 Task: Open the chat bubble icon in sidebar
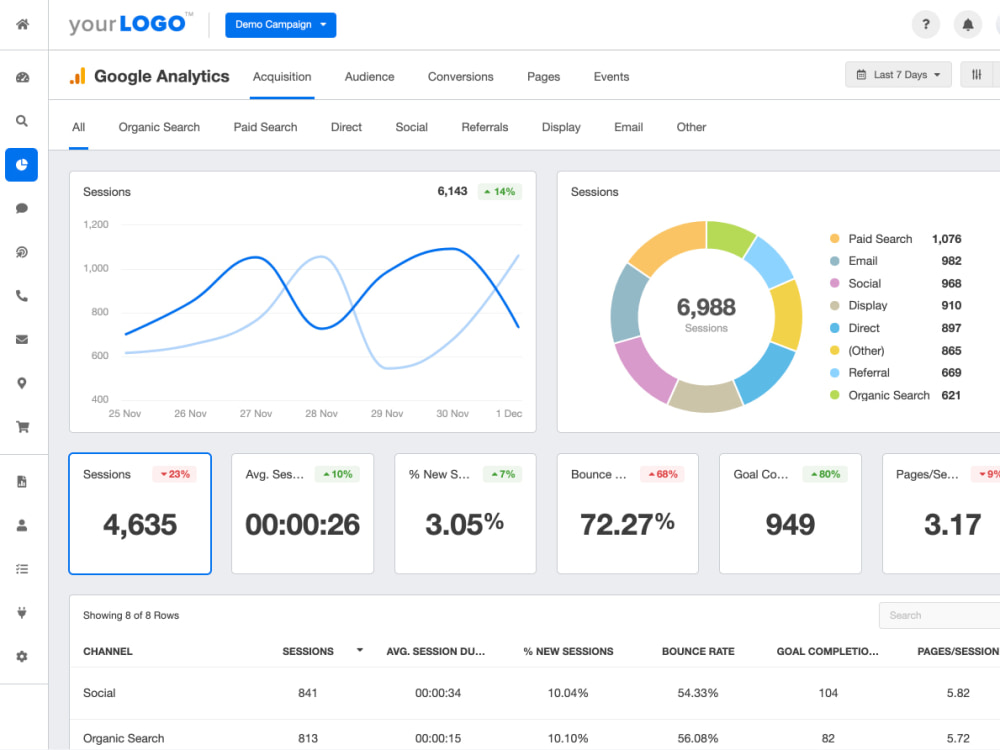pos(22,208)
